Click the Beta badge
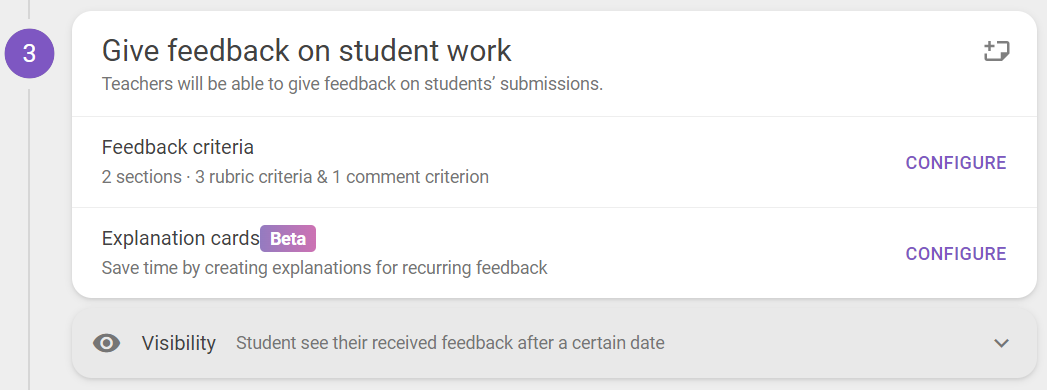The height and width of the screenshot is (390, 1047). tap(288, 238)
